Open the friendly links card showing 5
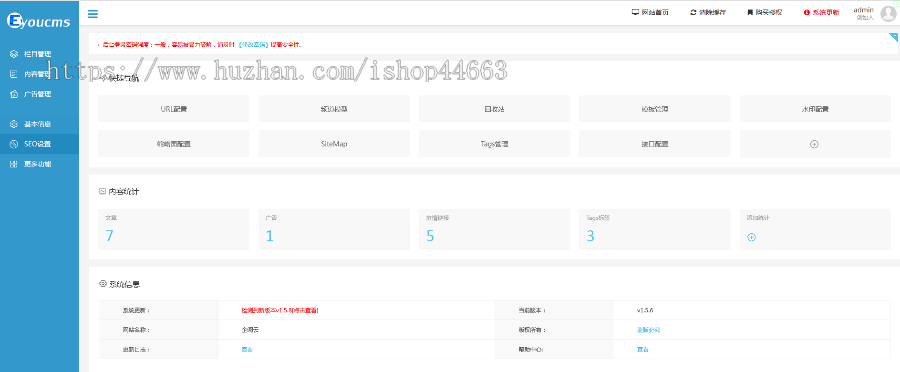 click(494, 229)
